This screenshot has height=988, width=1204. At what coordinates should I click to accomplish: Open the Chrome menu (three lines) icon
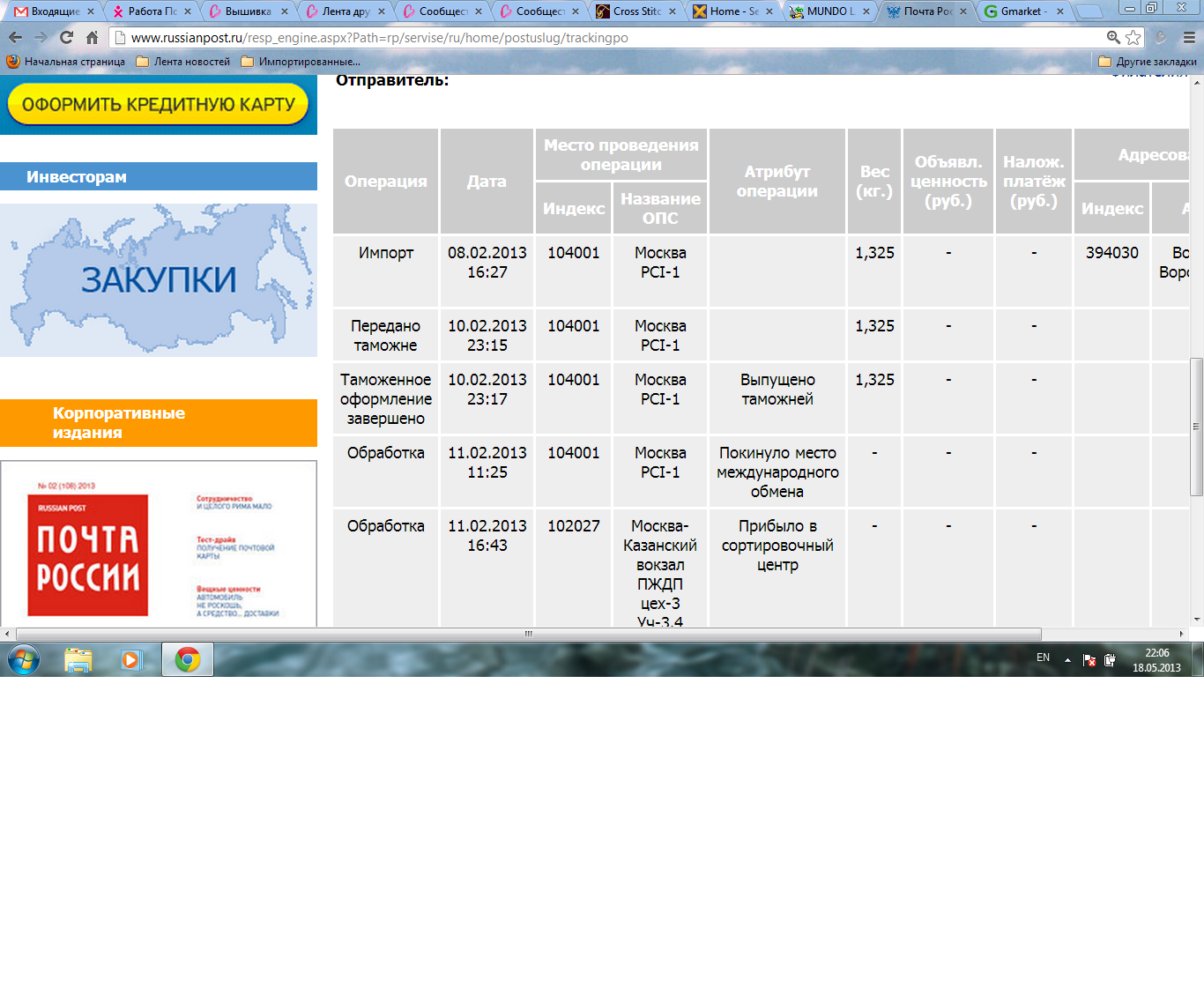click(x=1189, y=38)
